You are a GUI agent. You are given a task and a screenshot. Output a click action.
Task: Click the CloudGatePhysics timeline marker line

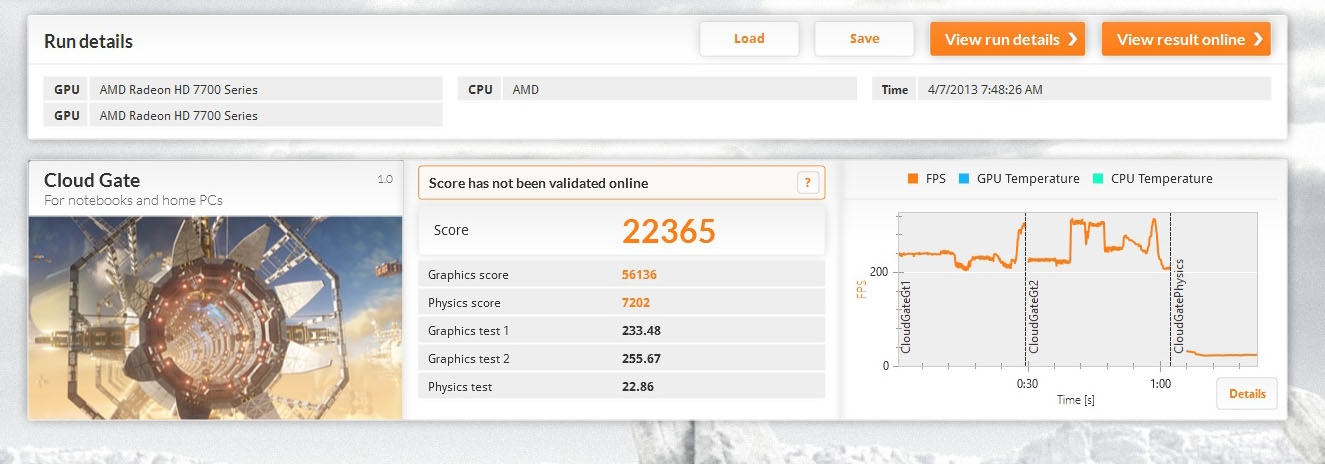click(x=1170, y=289)
